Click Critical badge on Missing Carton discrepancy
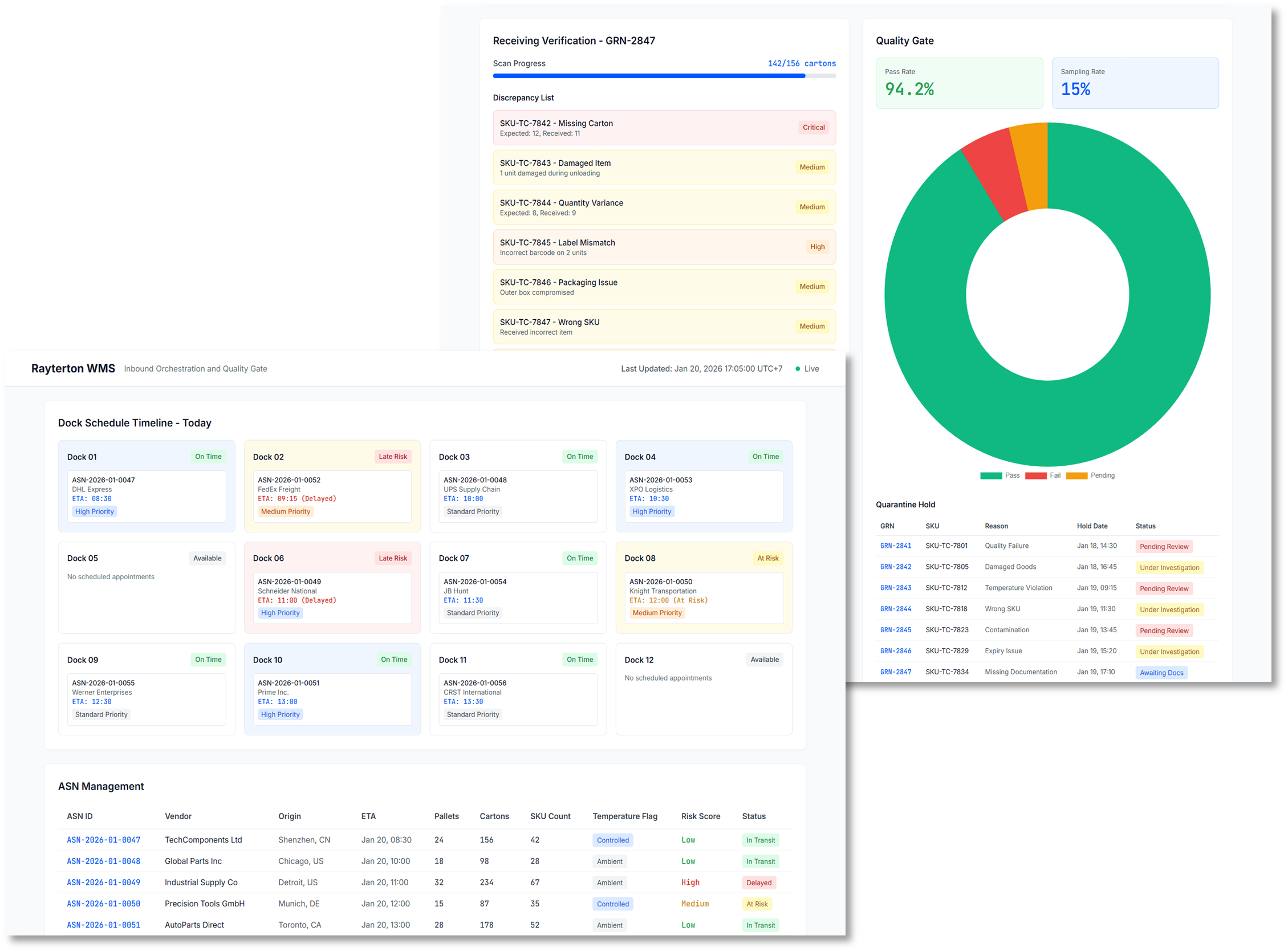Viewport: 1288px width, 952px height. point(813,127)
